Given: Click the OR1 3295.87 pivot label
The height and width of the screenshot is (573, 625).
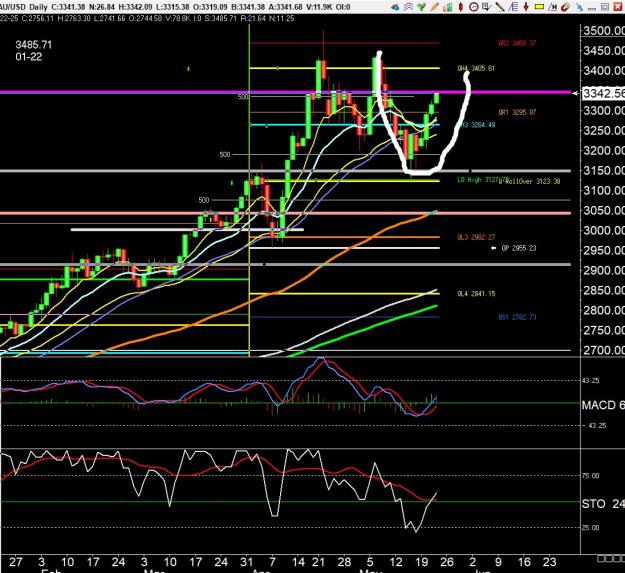Looking at the screenshot, I should tap(517, 112).
